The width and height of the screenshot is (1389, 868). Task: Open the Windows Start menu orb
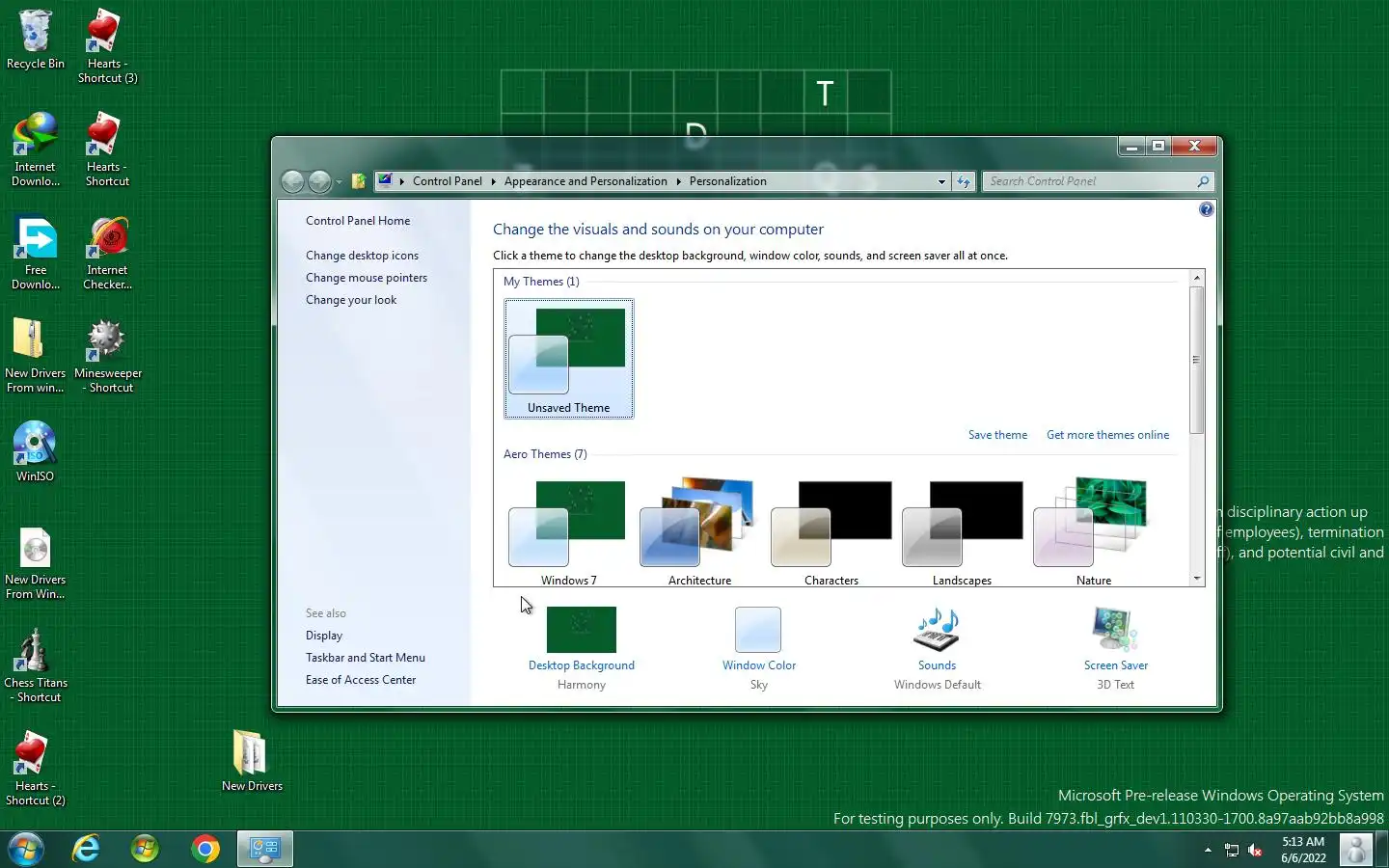(x=26, y=849)
